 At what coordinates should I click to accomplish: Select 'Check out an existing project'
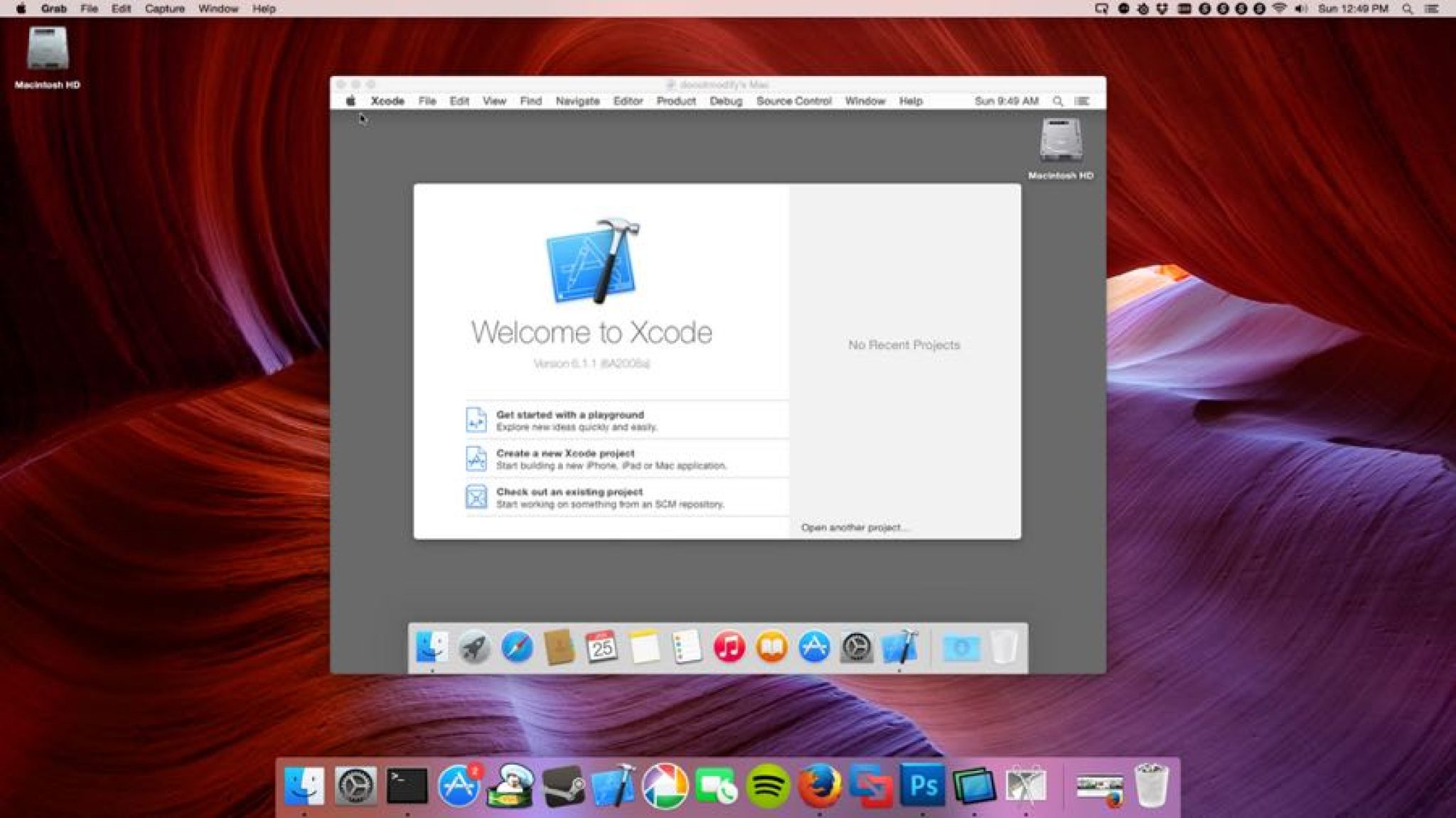569,492
